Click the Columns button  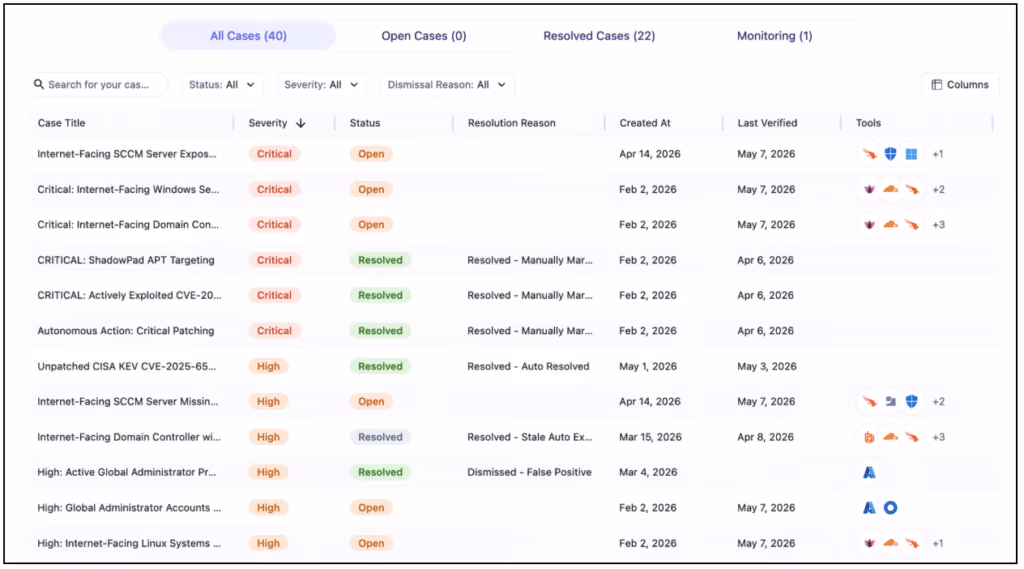[960, 85]
